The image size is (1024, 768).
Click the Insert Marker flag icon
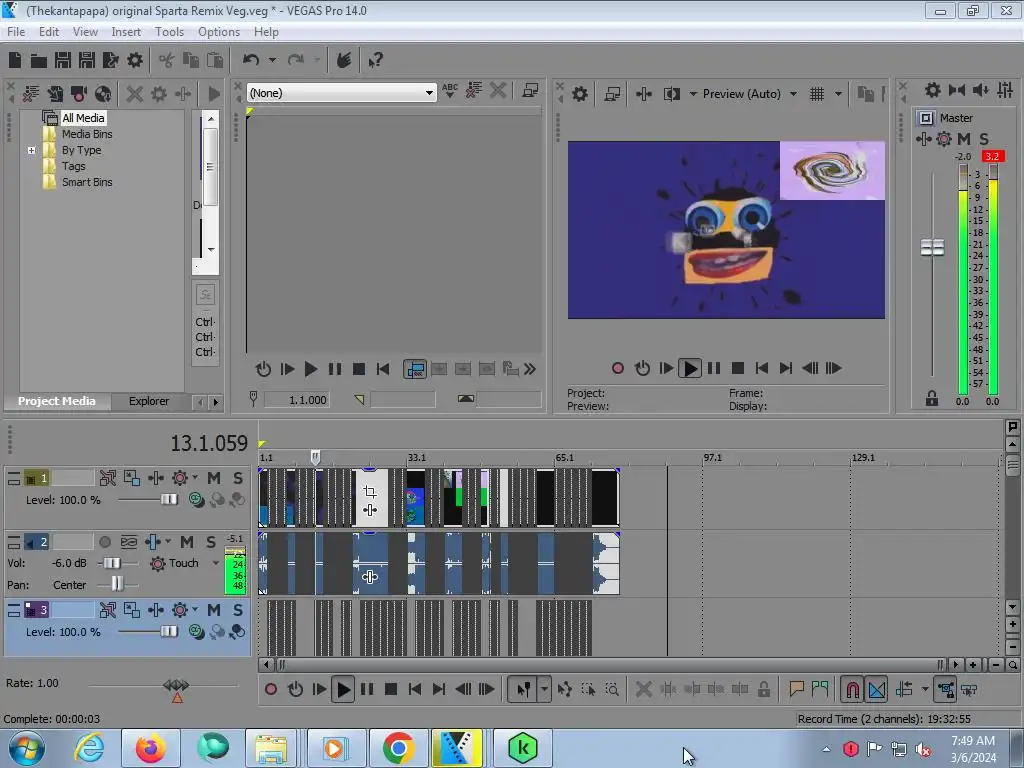coord(796,689)
